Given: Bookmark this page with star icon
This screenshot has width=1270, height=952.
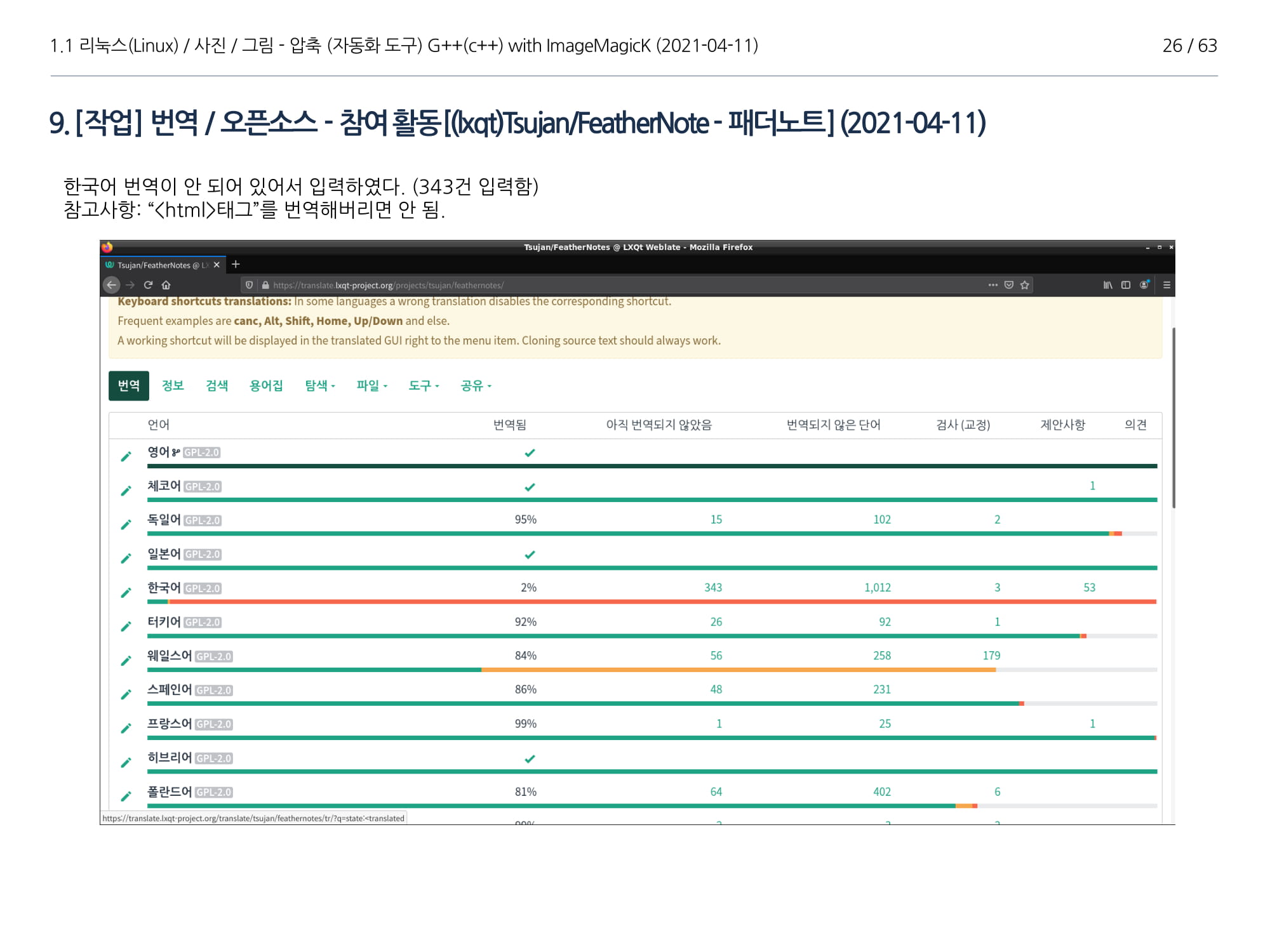Looking at the screenshot, I should point(1024,285).
